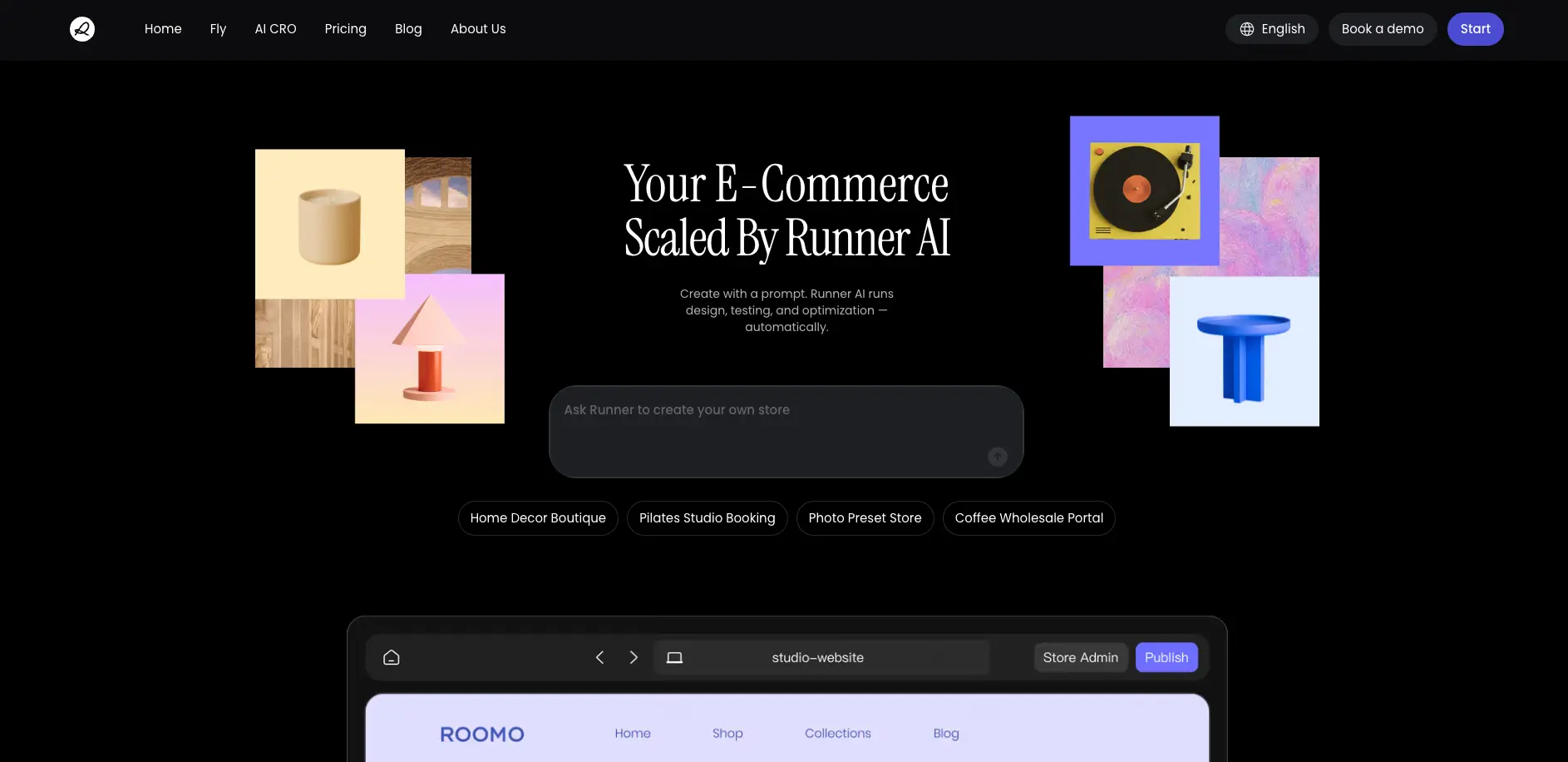Click the blue table product image
The width and height of the screenshot is (1568, 762).
(1245, 351)
